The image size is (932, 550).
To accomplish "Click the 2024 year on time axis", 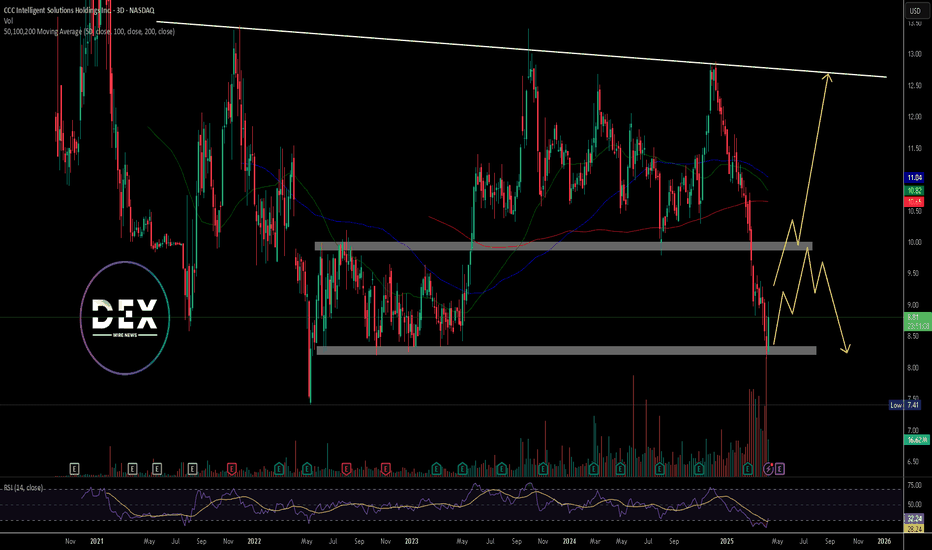I will point(569,541).
